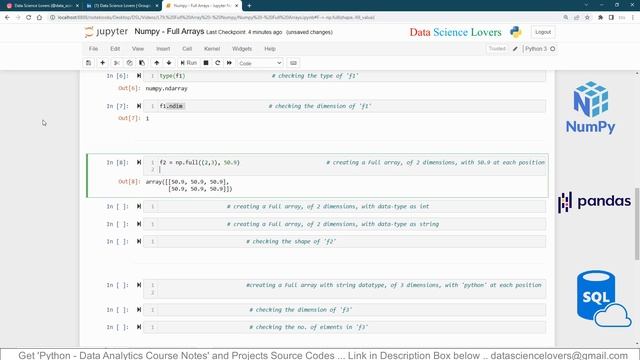
Task: Click the Python 3 kernel status circle
Action: [x=553, y=49]
